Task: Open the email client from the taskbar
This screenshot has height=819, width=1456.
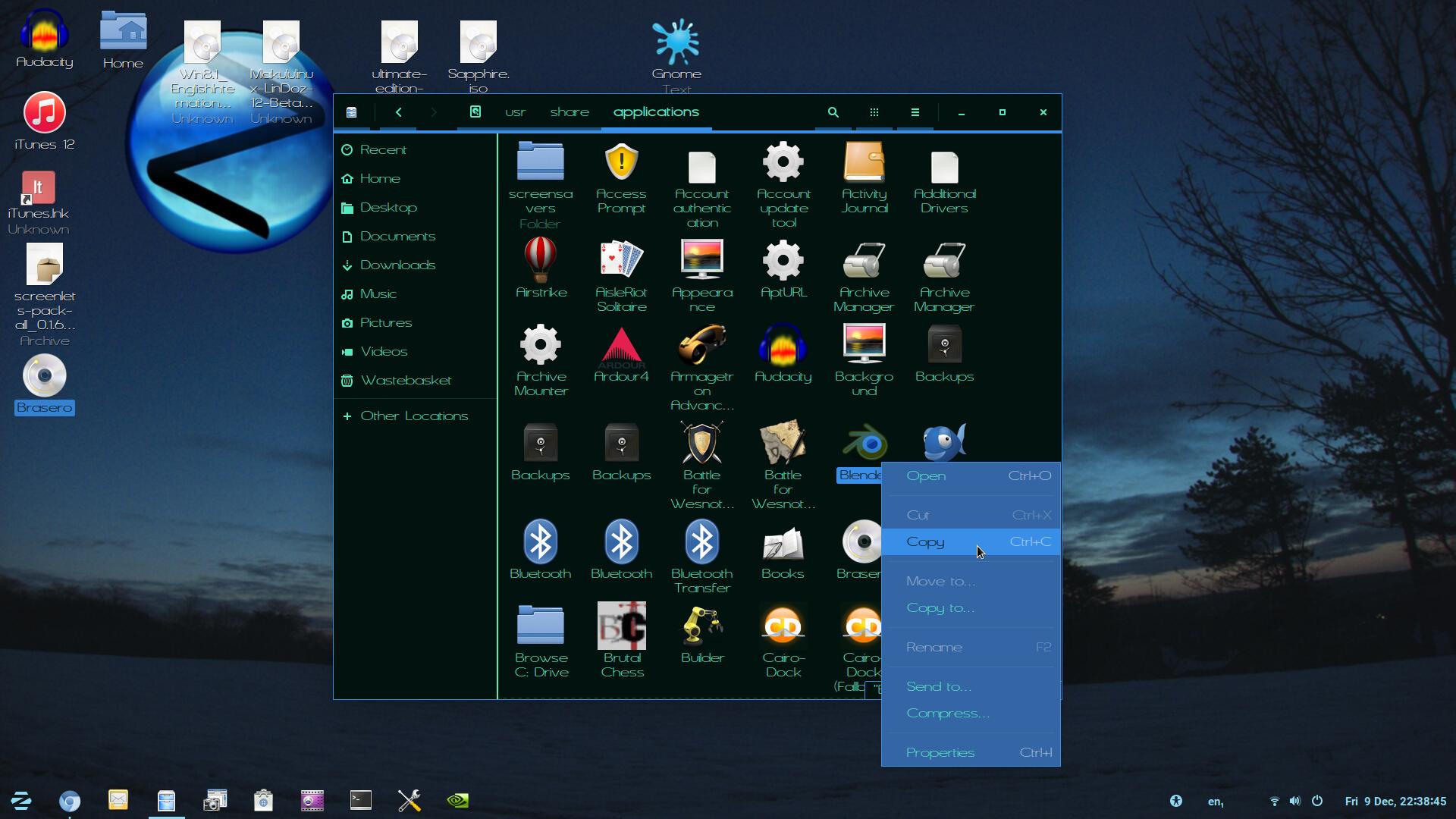Action: click(118, 800)
